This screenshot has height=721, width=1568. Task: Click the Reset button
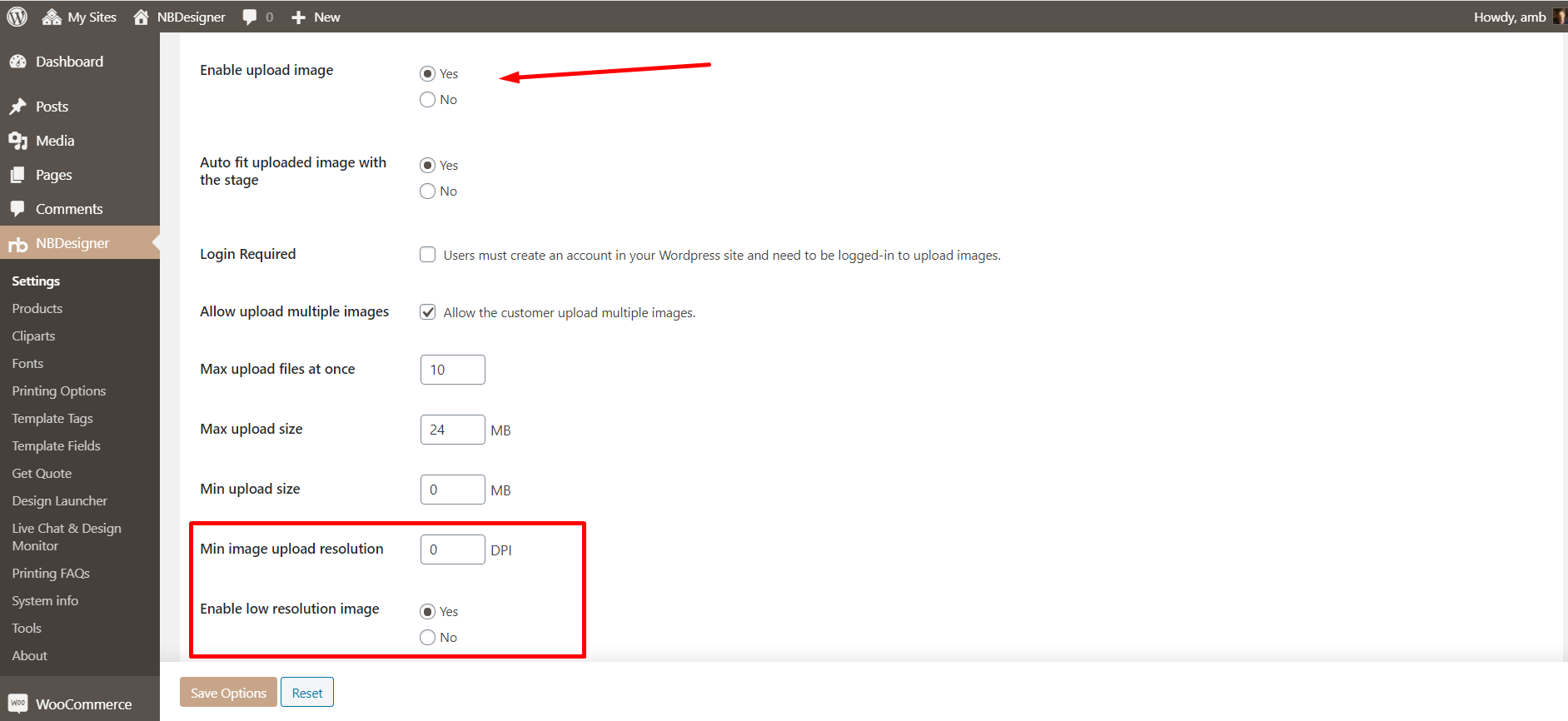[x=307, y=692]
